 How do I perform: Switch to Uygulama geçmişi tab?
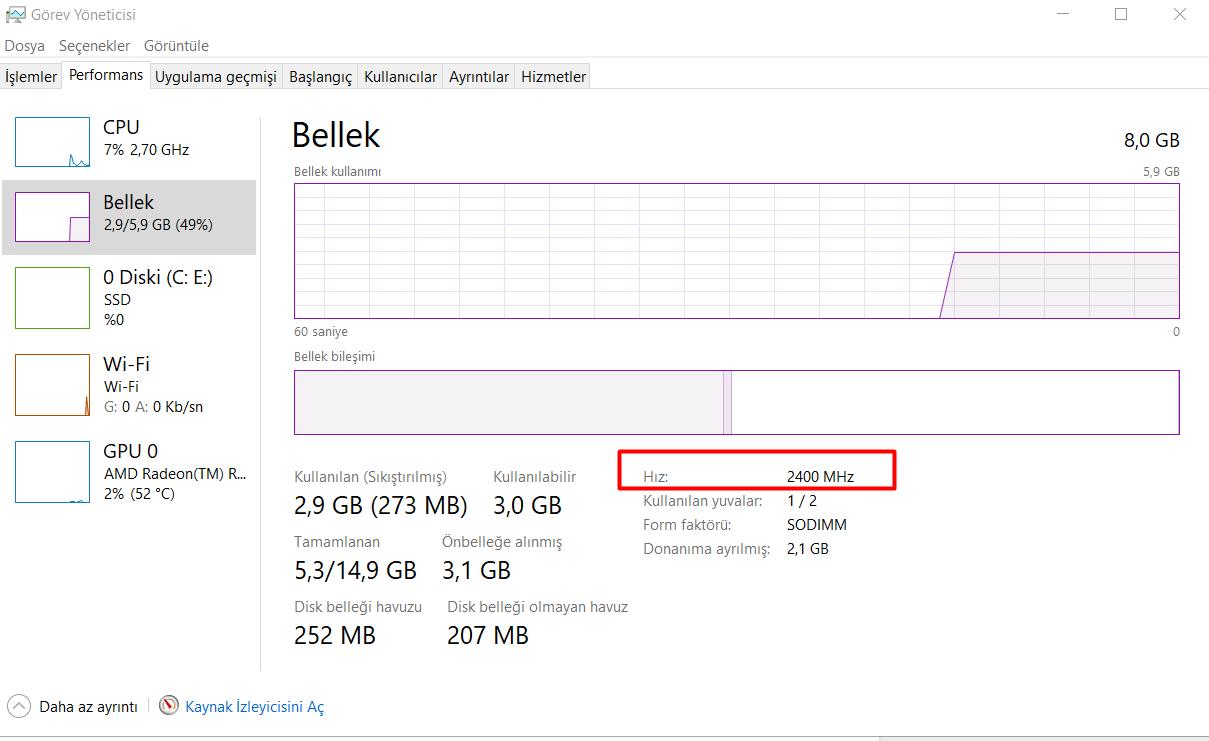215,77
